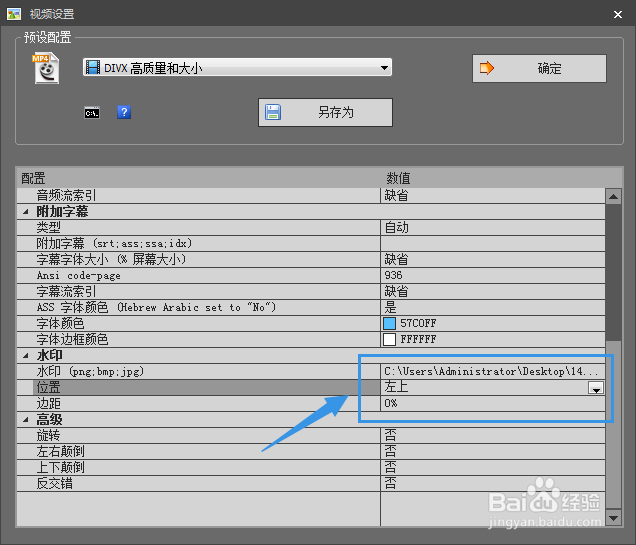Click the 936 Ansi code-page value
The height and width of the screenshot is (545, 636).
[393, 275]
